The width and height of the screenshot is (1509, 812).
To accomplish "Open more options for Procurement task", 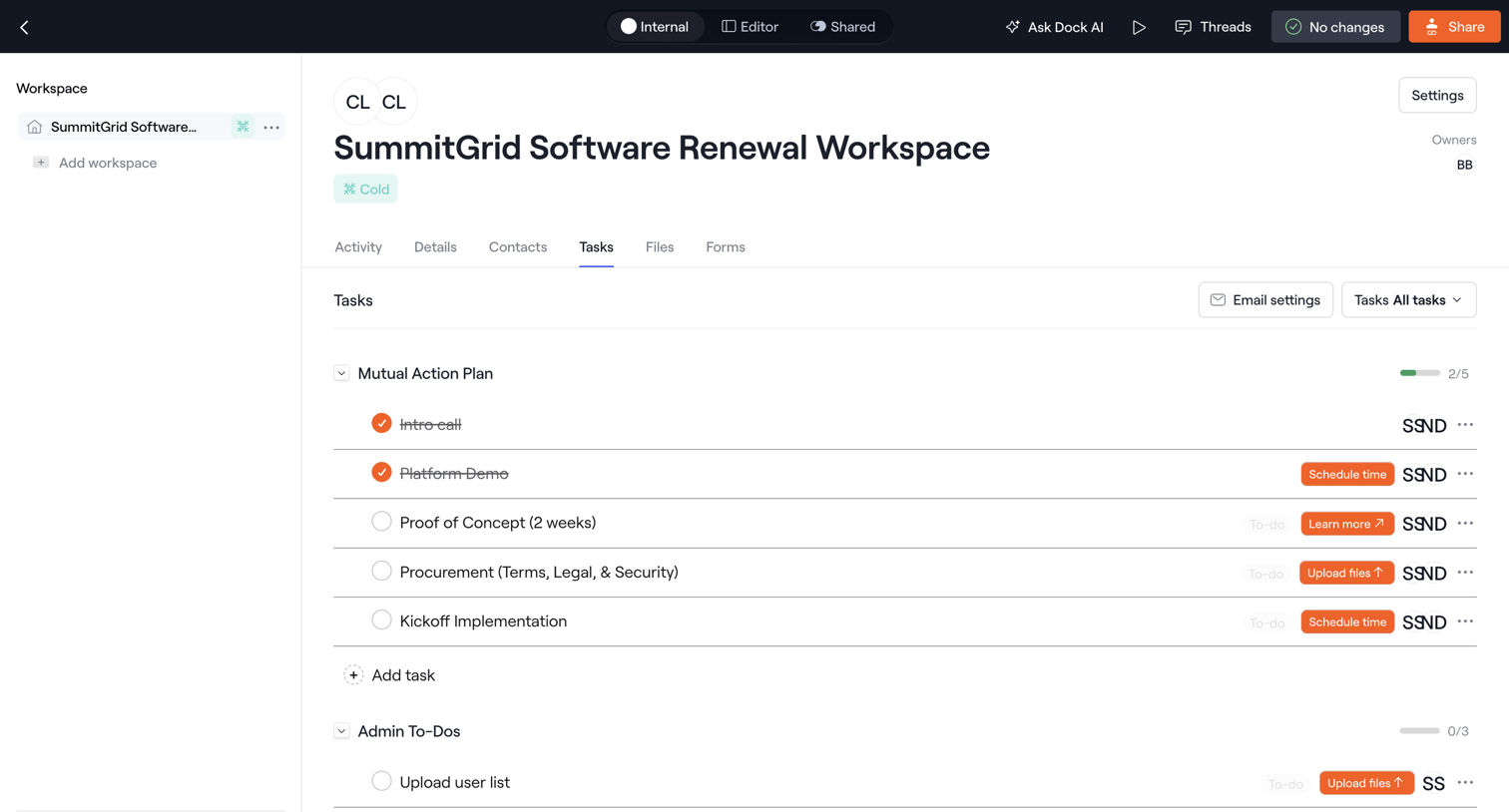I will coord(1465,573).
